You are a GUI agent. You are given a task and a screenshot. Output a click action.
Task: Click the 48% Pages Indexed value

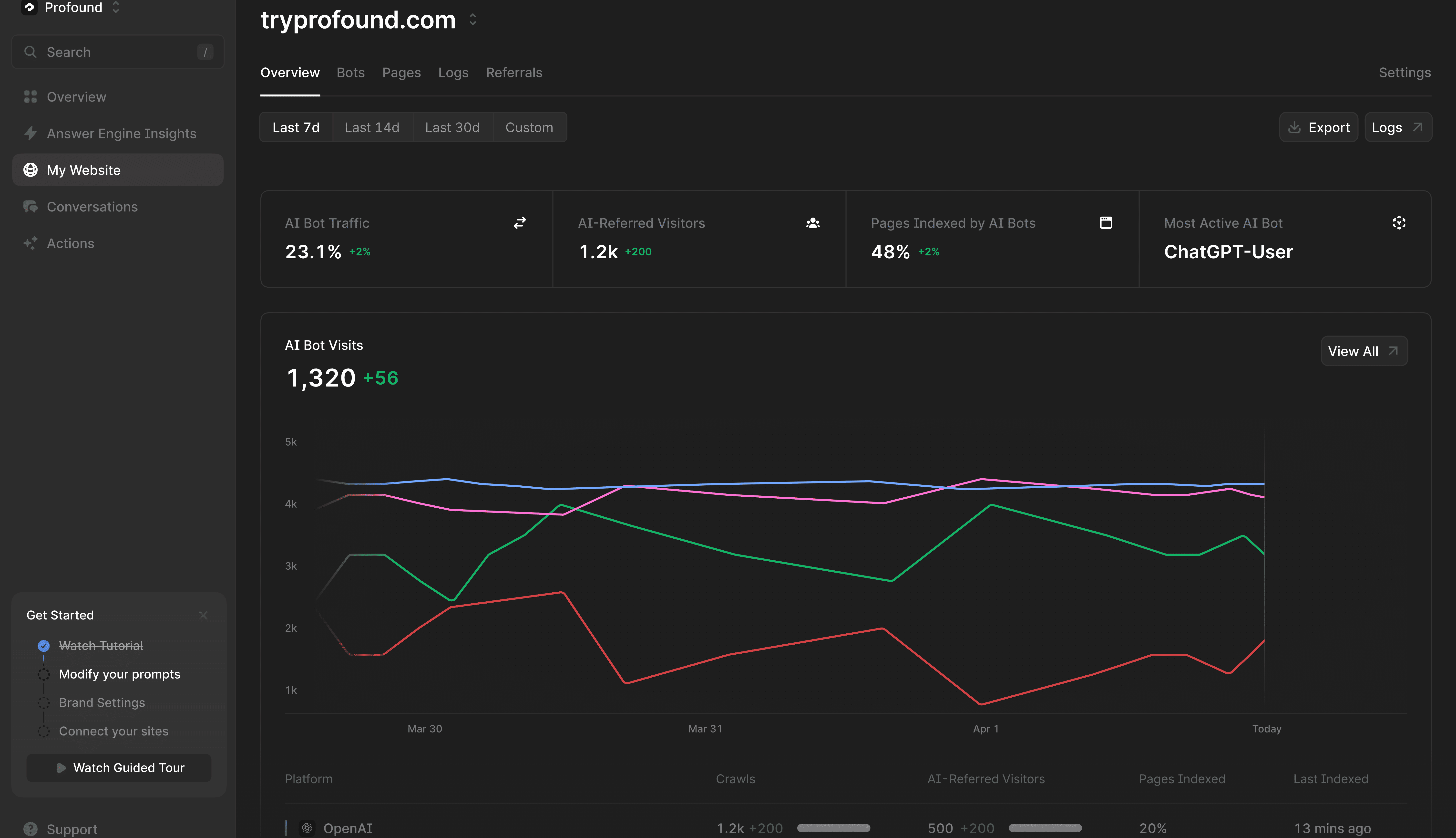[x=891, y=251]
